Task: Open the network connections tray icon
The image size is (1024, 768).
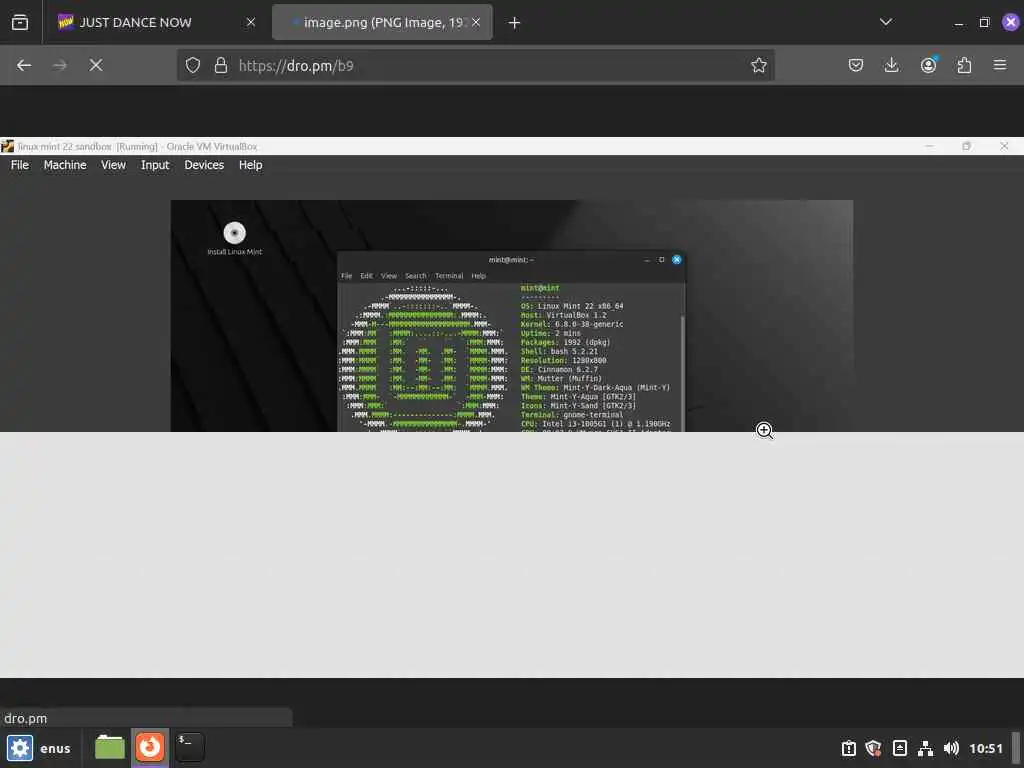Action: click(x=925, y=748)
